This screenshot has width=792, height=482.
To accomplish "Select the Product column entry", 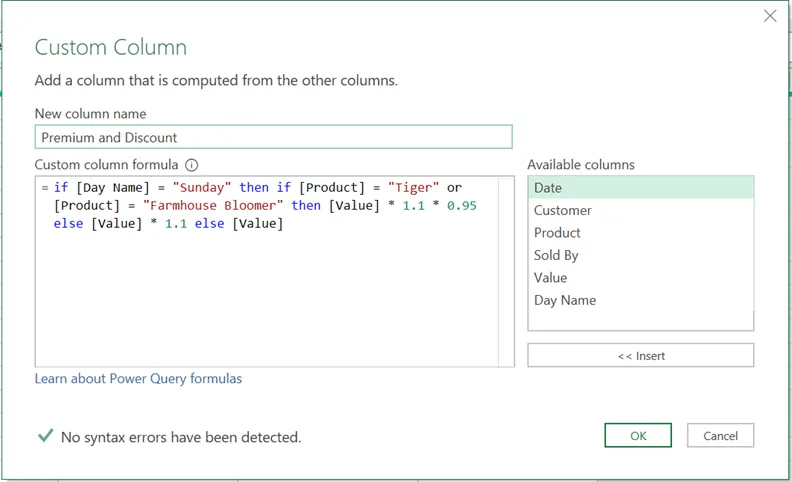I will tap(640, 233).
